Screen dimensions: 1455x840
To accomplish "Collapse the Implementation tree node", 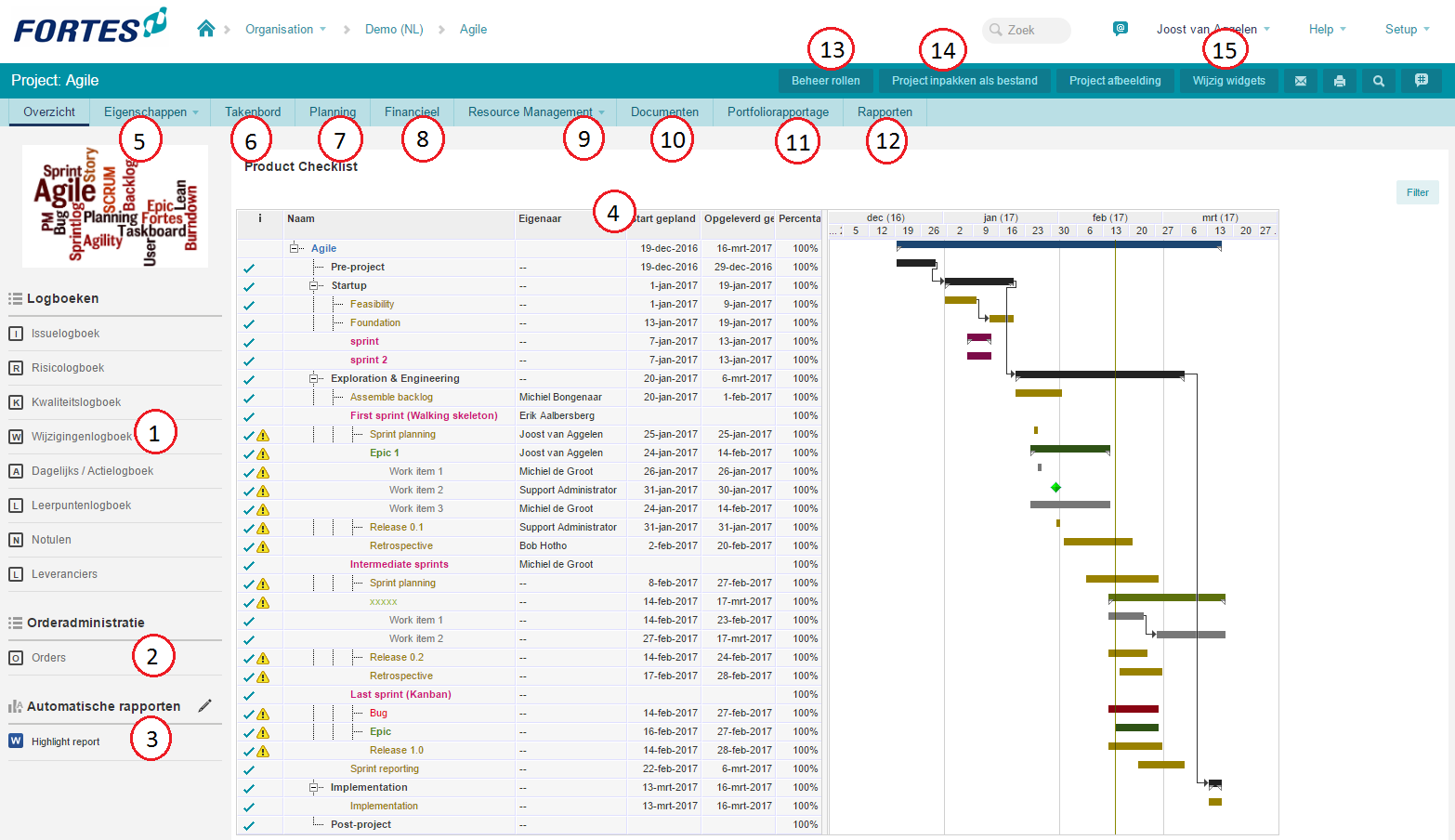I will pos(314,787).
